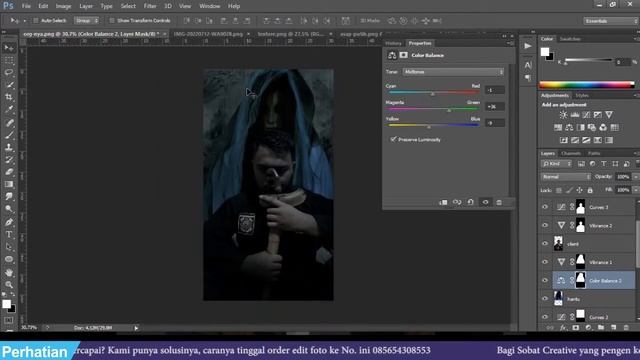Screen dimensions: 640x360
Task: Select the Healing Brush tool
Action: 9,122
